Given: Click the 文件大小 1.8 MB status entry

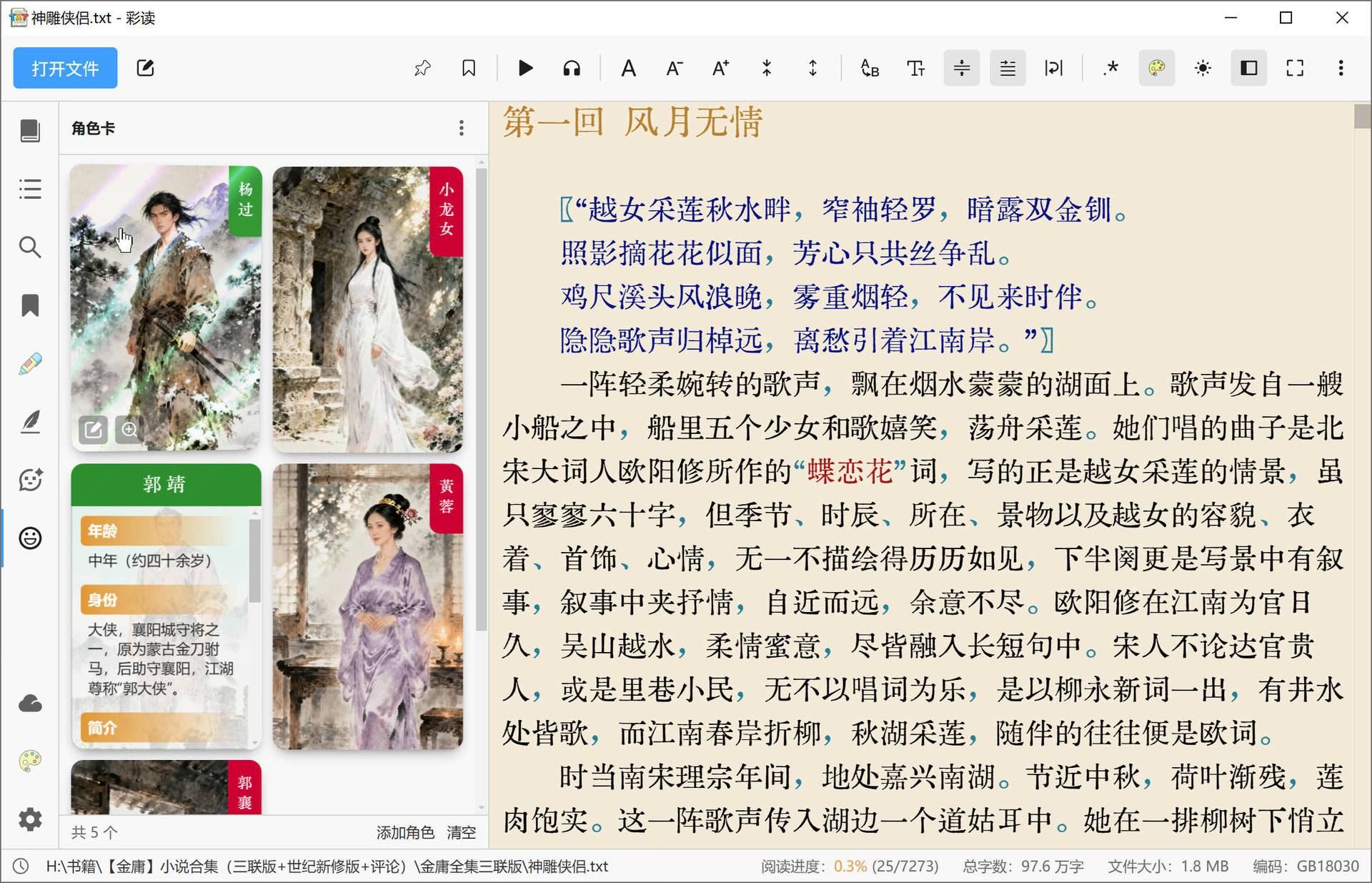Looking at the screenshot, I should tap(1168, 867).
